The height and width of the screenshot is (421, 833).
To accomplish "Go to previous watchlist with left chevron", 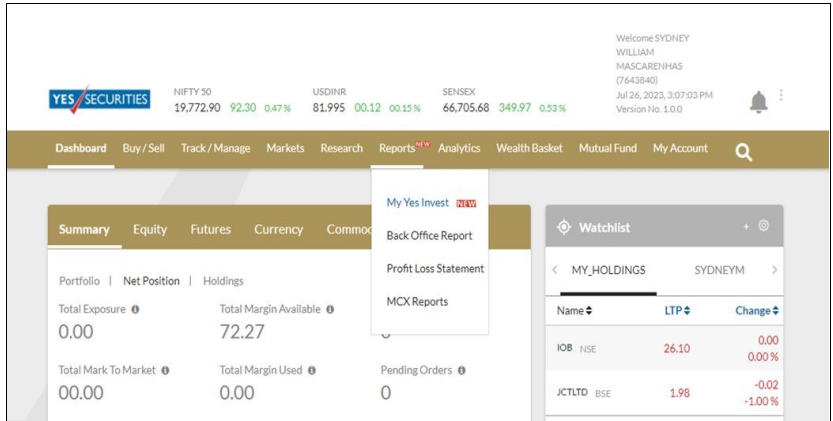I will (x=555, y=270).
